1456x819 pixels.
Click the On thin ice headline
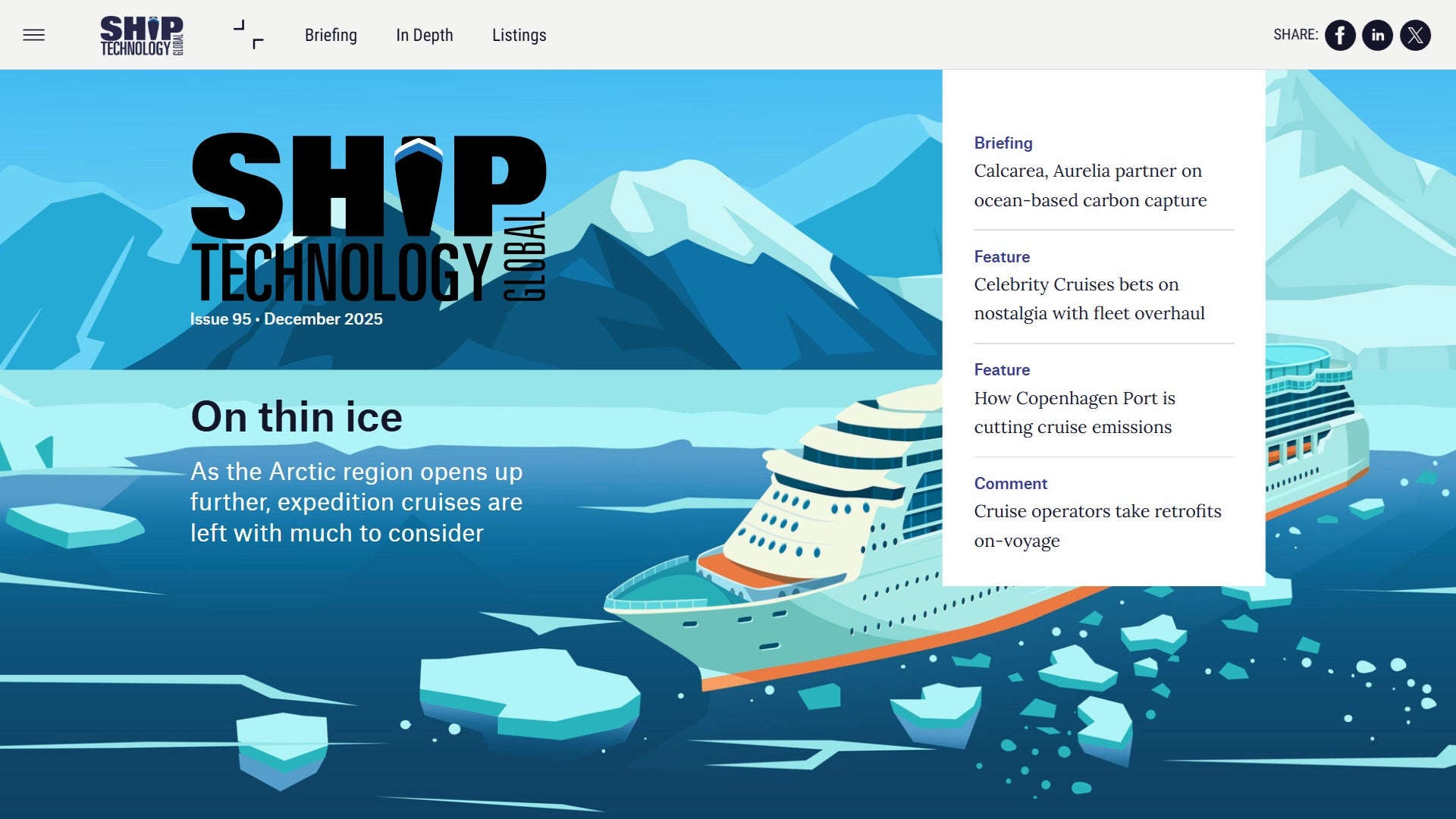pyautogui.click(x=297, y=416)
